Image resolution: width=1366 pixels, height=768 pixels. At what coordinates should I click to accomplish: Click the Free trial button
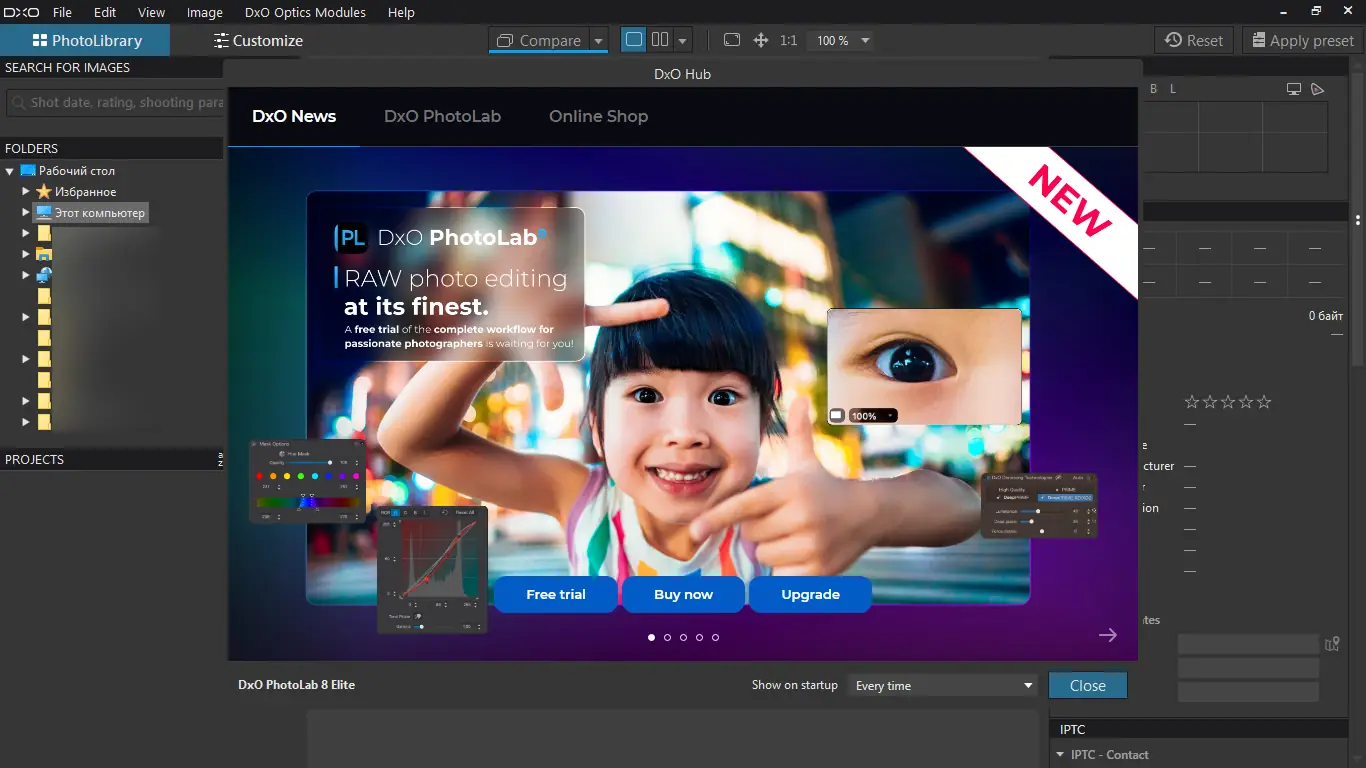point(556,594)
